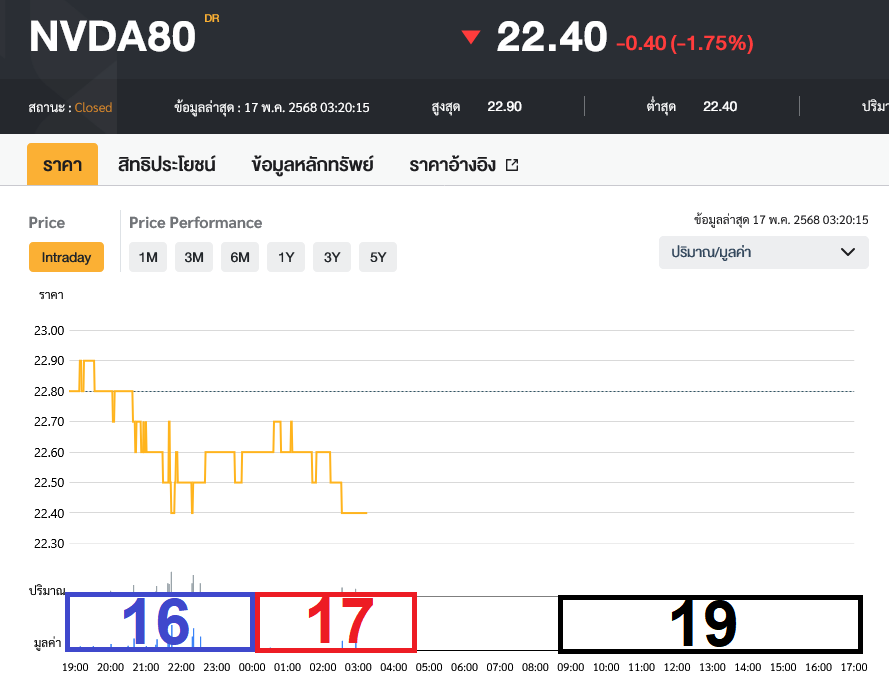Click the tallest volume bar near 22:00
The height and width of the screenshot is (686, 889).
coord(171,582)
